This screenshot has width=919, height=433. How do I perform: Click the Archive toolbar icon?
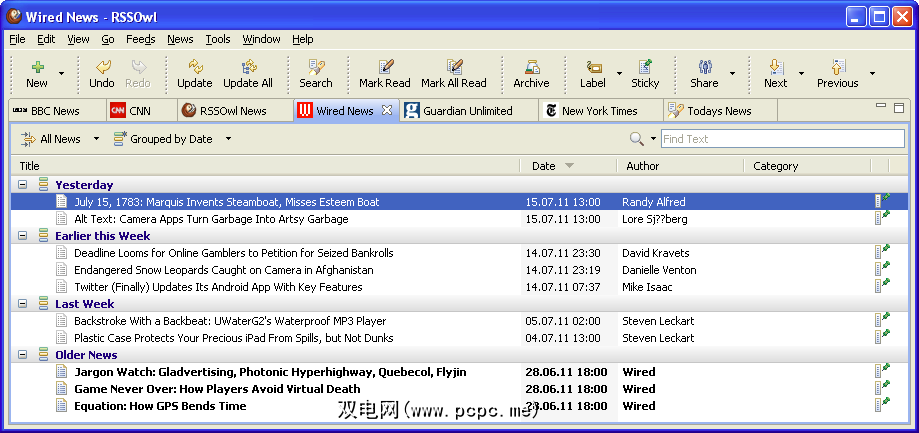point(531,68)
